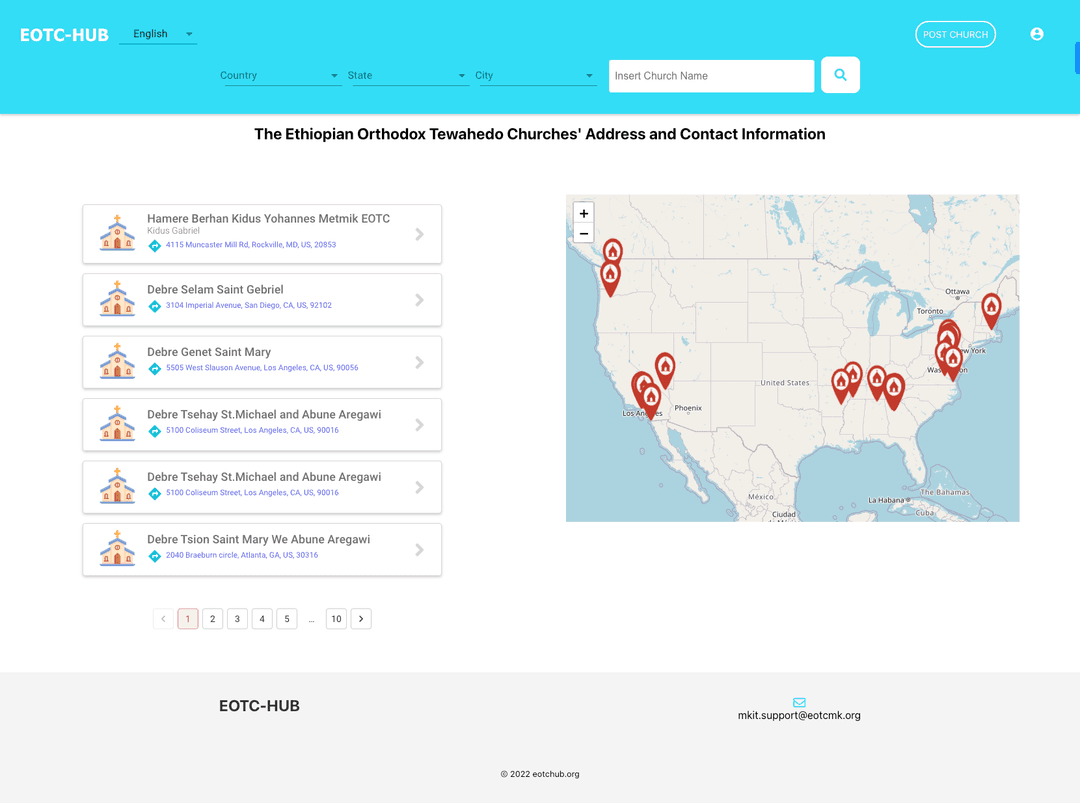This screenshot has width=1080, height=803.
Task: Click the church marker northeast of New York
Action: coord(991,308)
